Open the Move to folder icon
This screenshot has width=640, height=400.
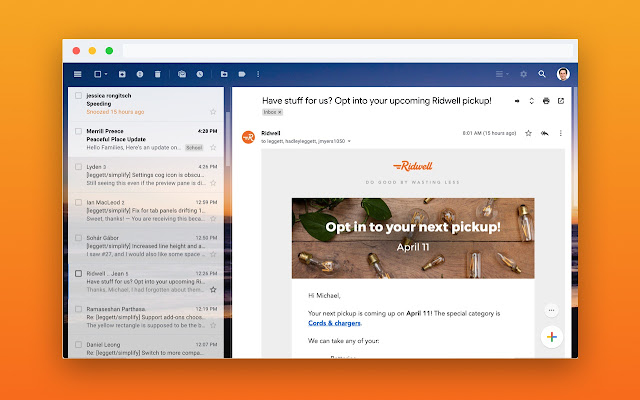[224, 74]
